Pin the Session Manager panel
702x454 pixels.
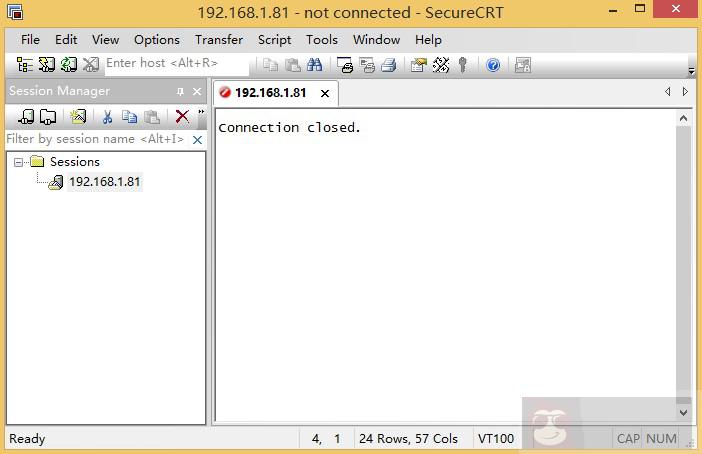(x=180, y=92)
